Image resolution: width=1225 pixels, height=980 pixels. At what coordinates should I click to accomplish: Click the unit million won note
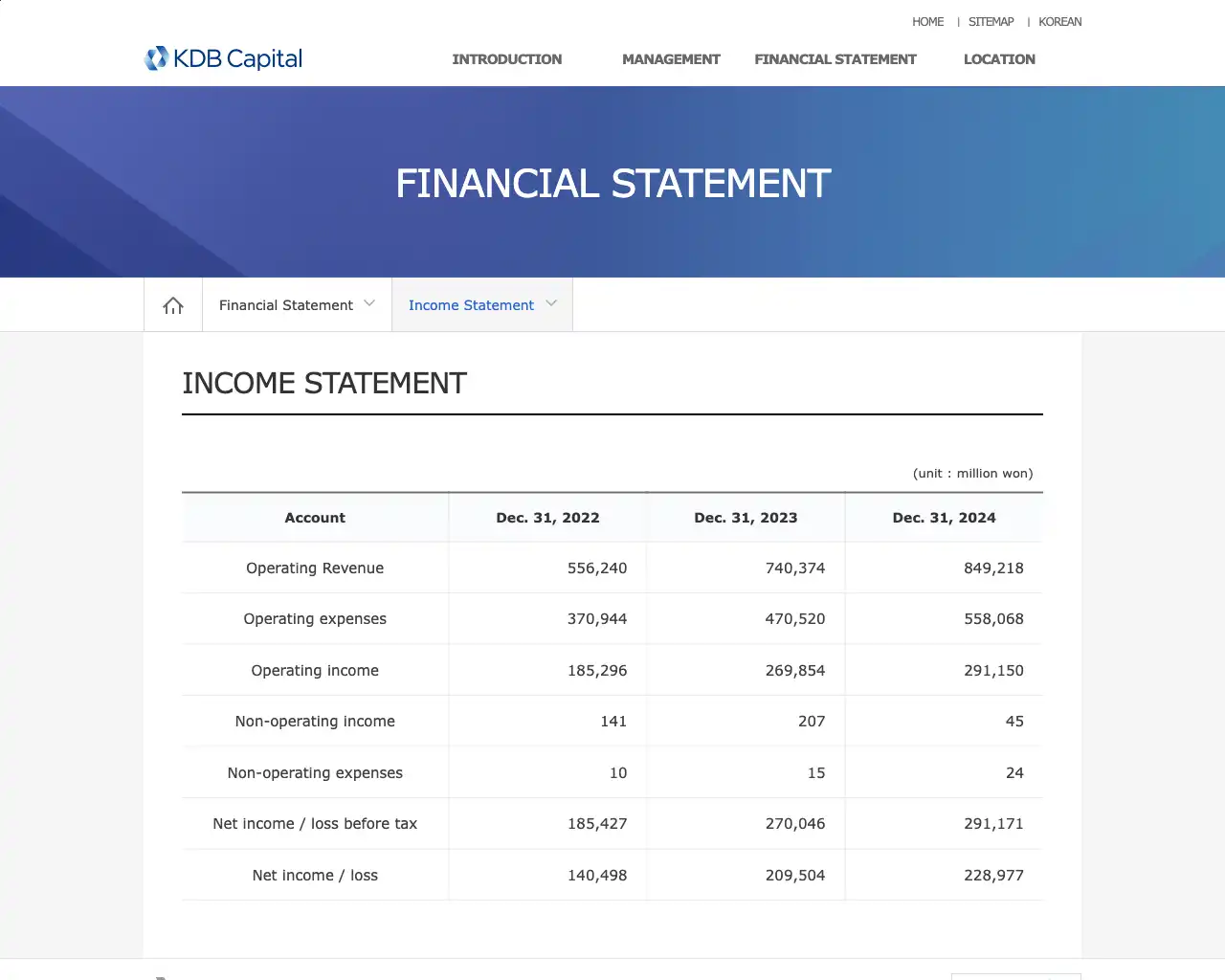[x=971, y=473]
